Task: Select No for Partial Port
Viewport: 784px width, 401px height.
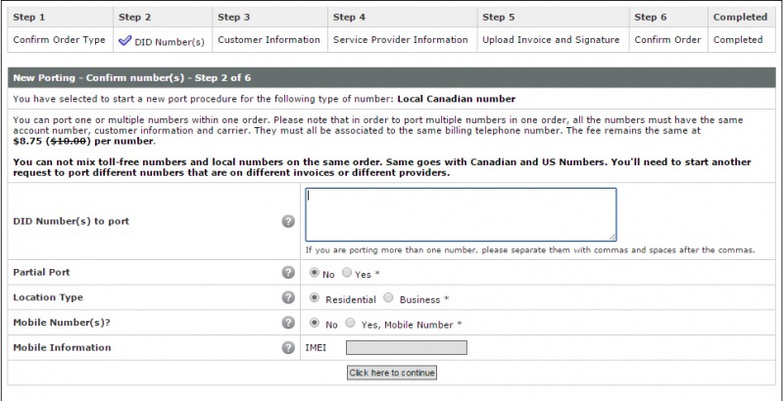Action: pos(314,272)
